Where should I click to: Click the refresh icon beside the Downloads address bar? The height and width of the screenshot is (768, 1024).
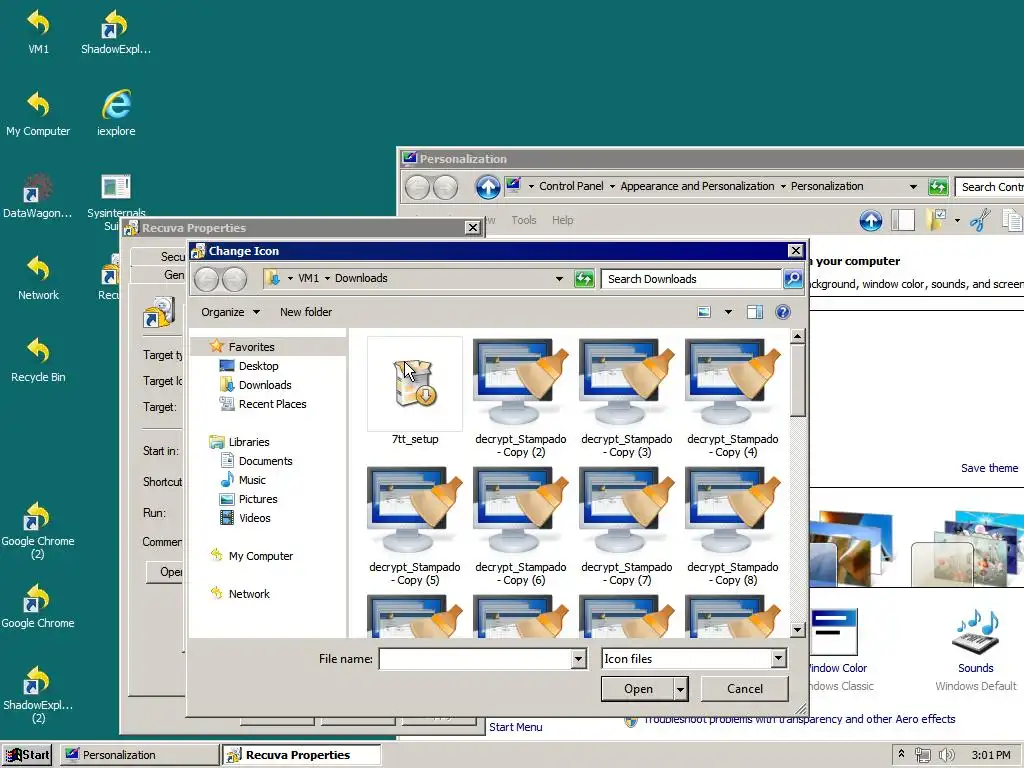pos(584,279)
